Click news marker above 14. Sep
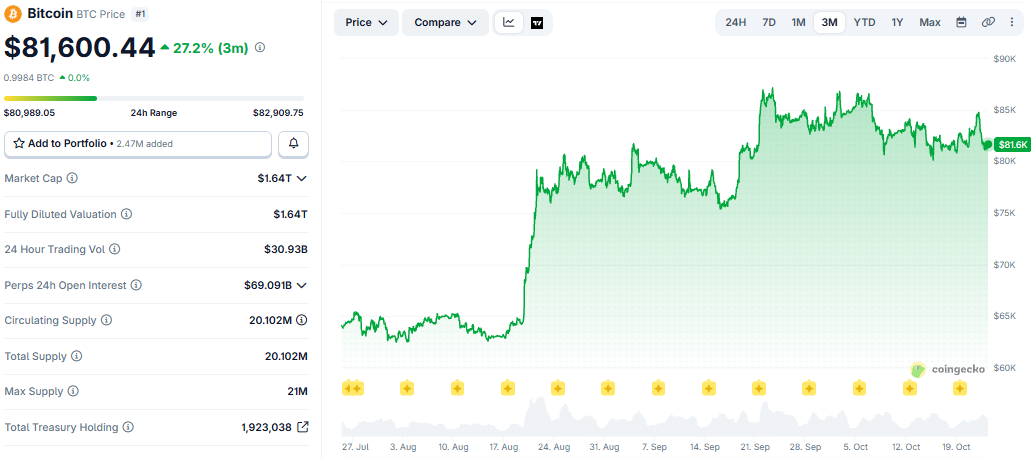The height and width of the screenshot is (458, 1031). pos(708,388)
